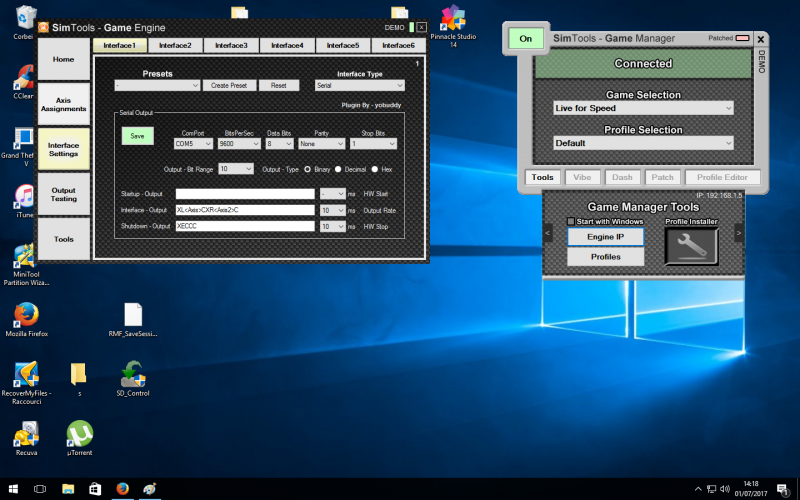Viewport: 800px width, 500px height.
Task: Open the Windows Start menu
Action: [13, 489]
